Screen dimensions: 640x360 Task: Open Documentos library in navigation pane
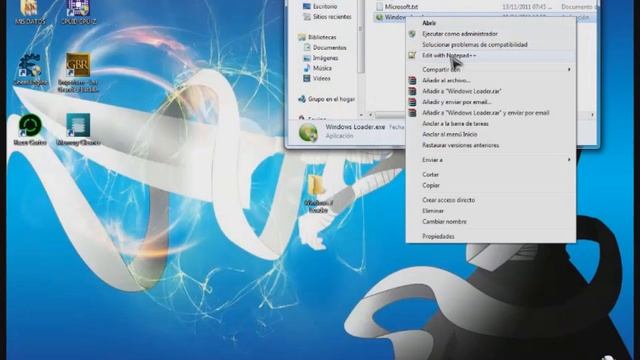(x=325, y=48)
